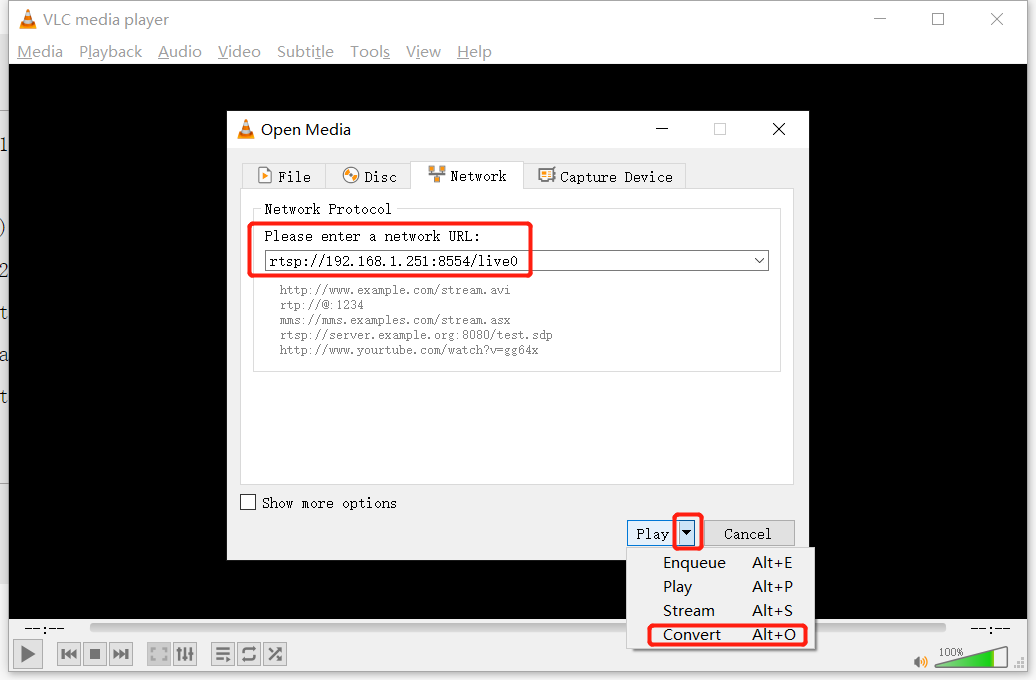Open the Video menu

239,52
